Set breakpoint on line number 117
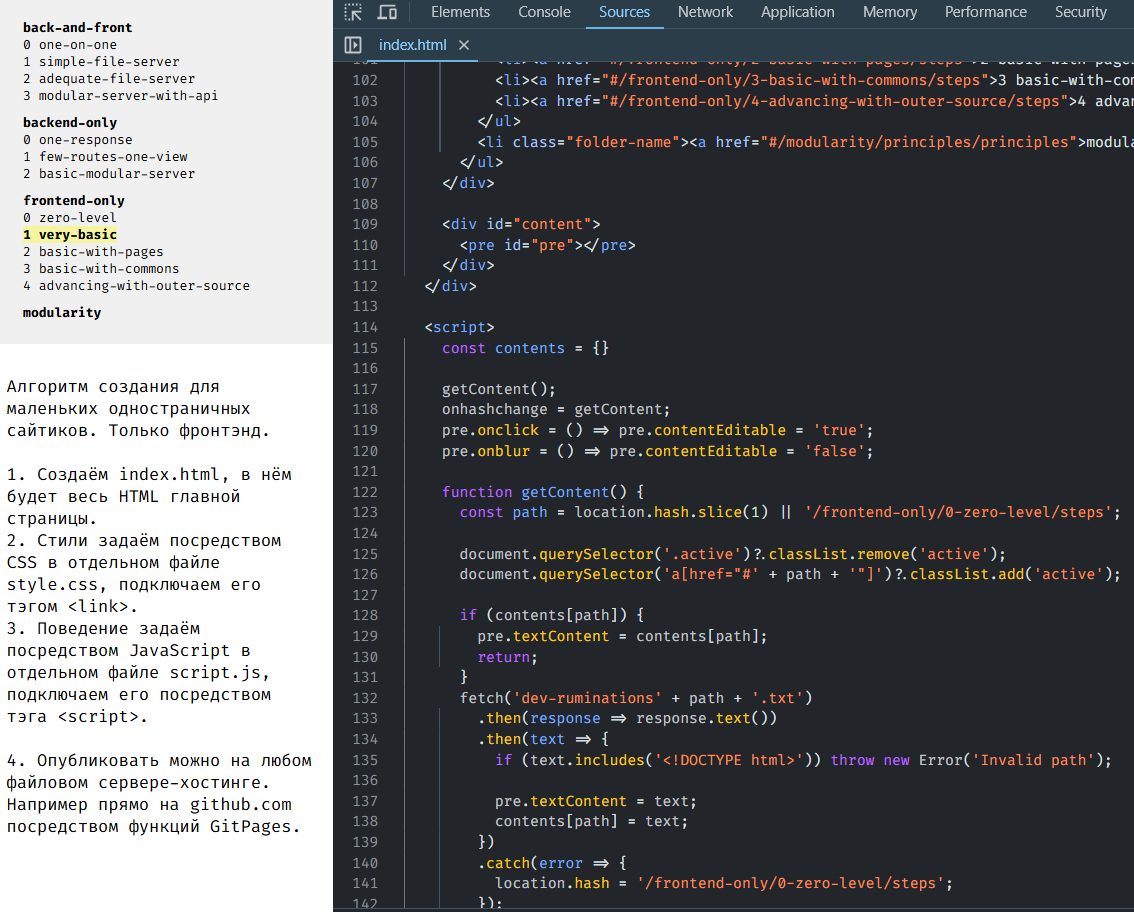This screenshot has height=912, width=1134. (x=365, y=389)
